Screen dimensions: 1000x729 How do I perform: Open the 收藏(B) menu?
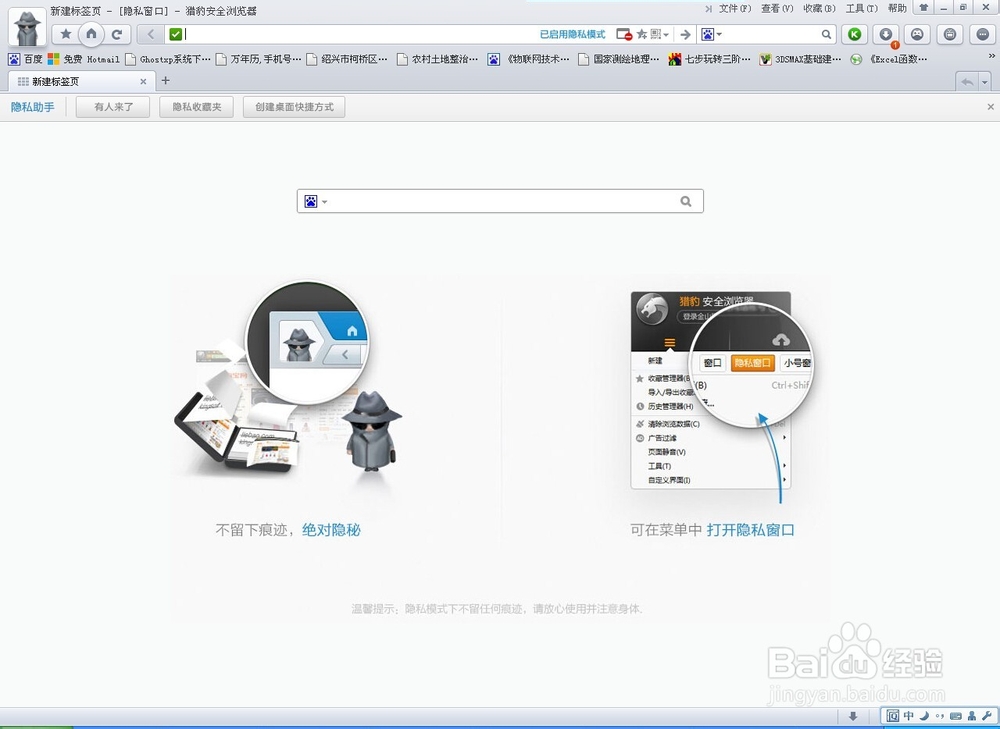tap(820, 8)
